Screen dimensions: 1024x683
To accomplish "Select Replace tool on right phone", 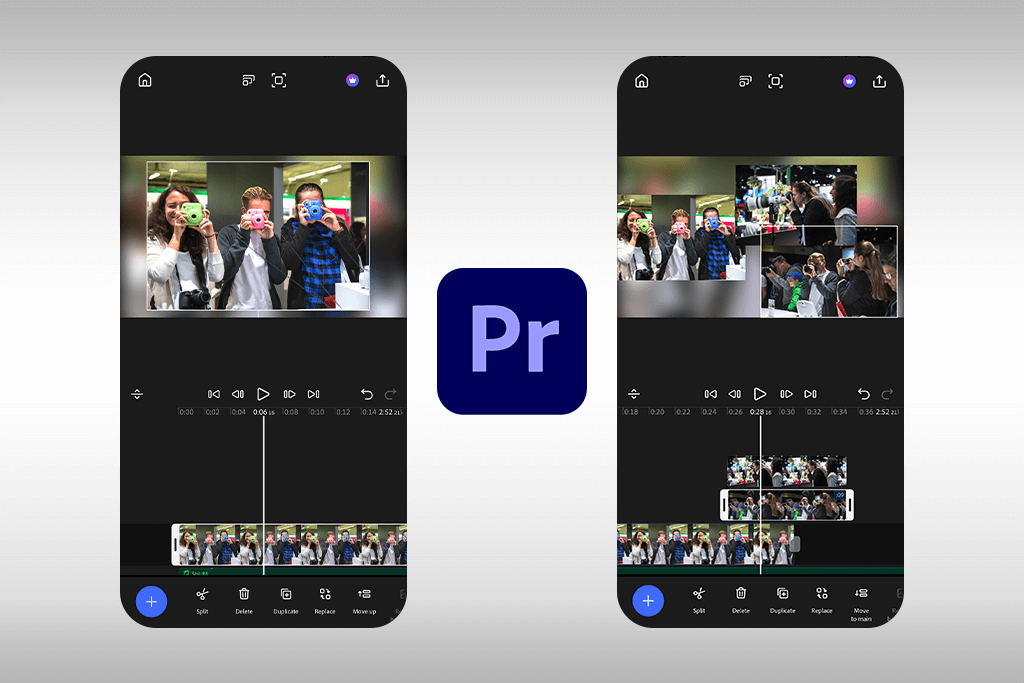I will coord(822,600).
